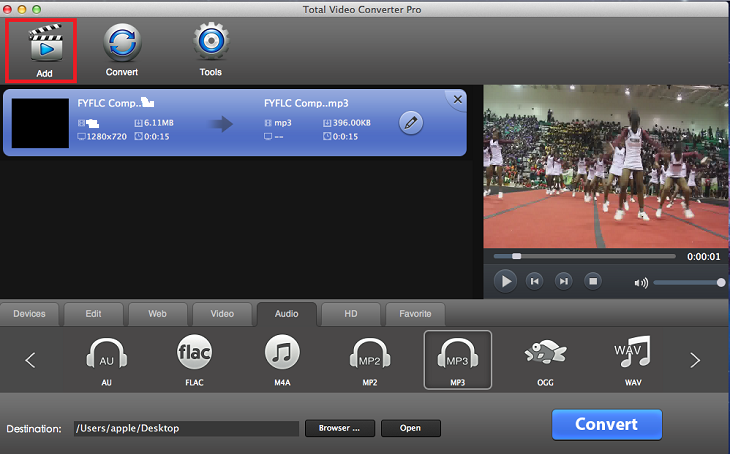Select the black source video thumbnail
Screen dimensions: 730x454
[41, 123]
